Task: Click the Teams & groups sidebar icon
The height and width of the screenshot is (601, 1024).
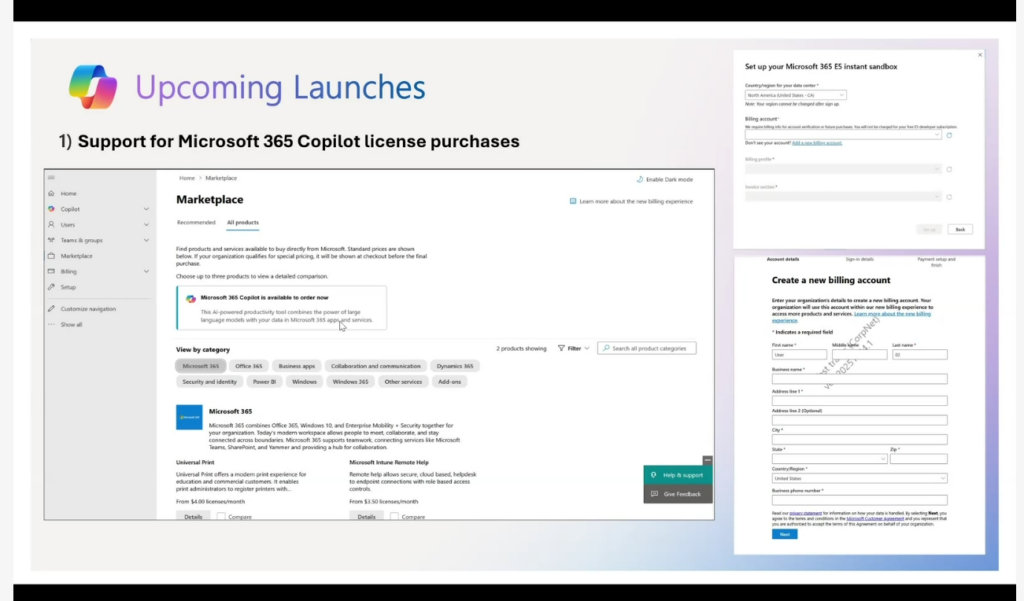Action: coord(51,240)
